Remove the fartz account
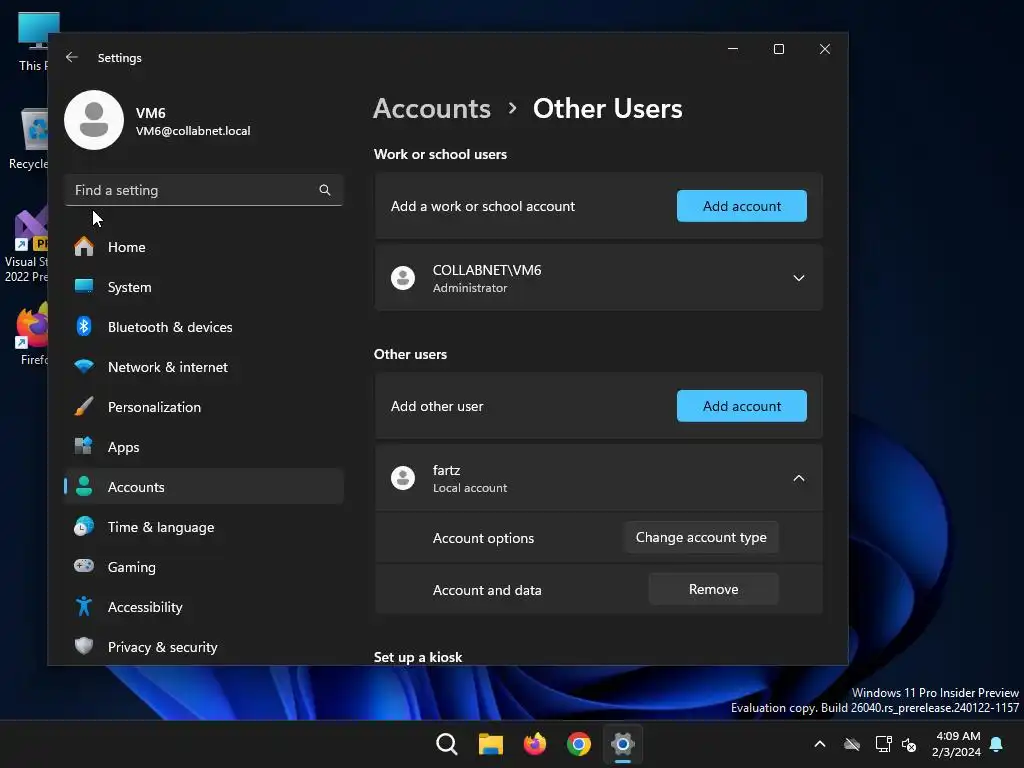 click(713, 589)
